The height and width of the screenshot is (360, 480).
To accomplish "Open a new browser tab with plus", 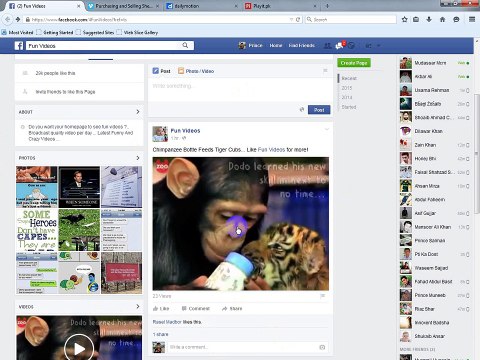I will 327,6.
